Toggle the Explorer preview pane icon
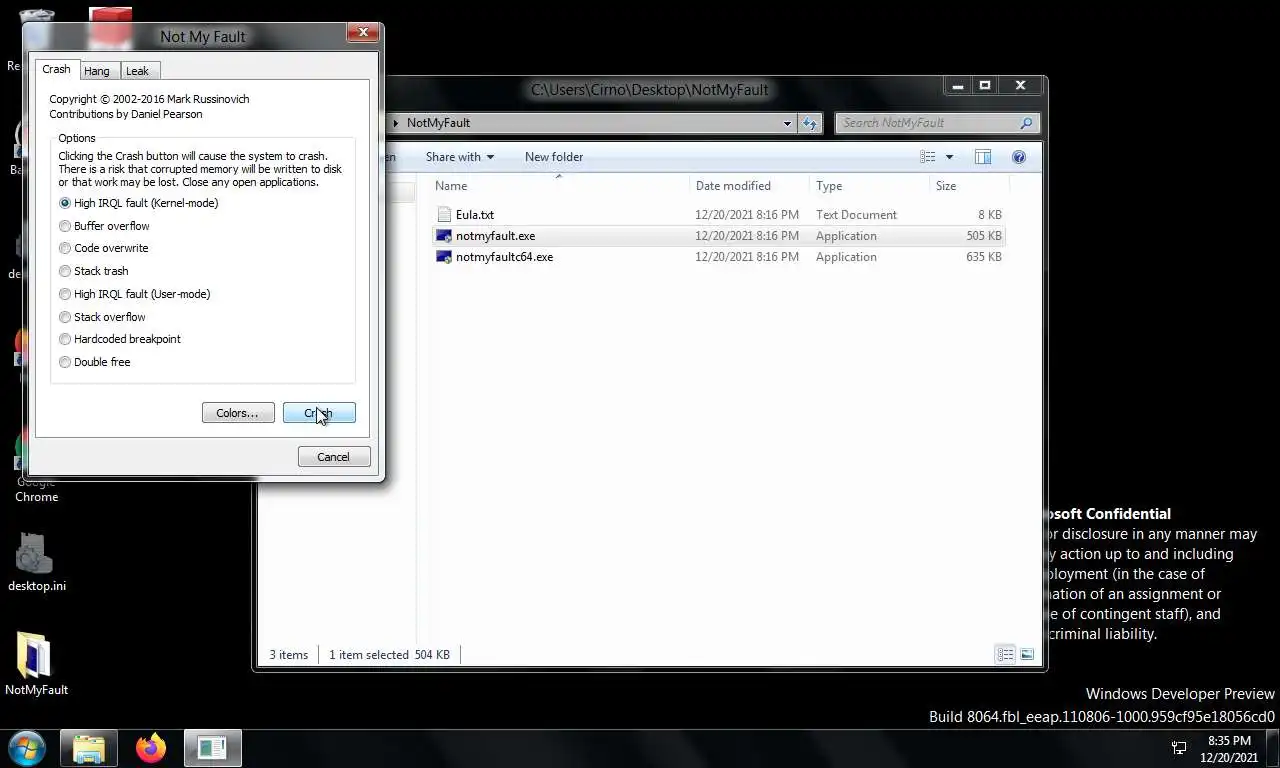Image resolution: width=1280 pixels, height=768 pixels. point(983,157)
